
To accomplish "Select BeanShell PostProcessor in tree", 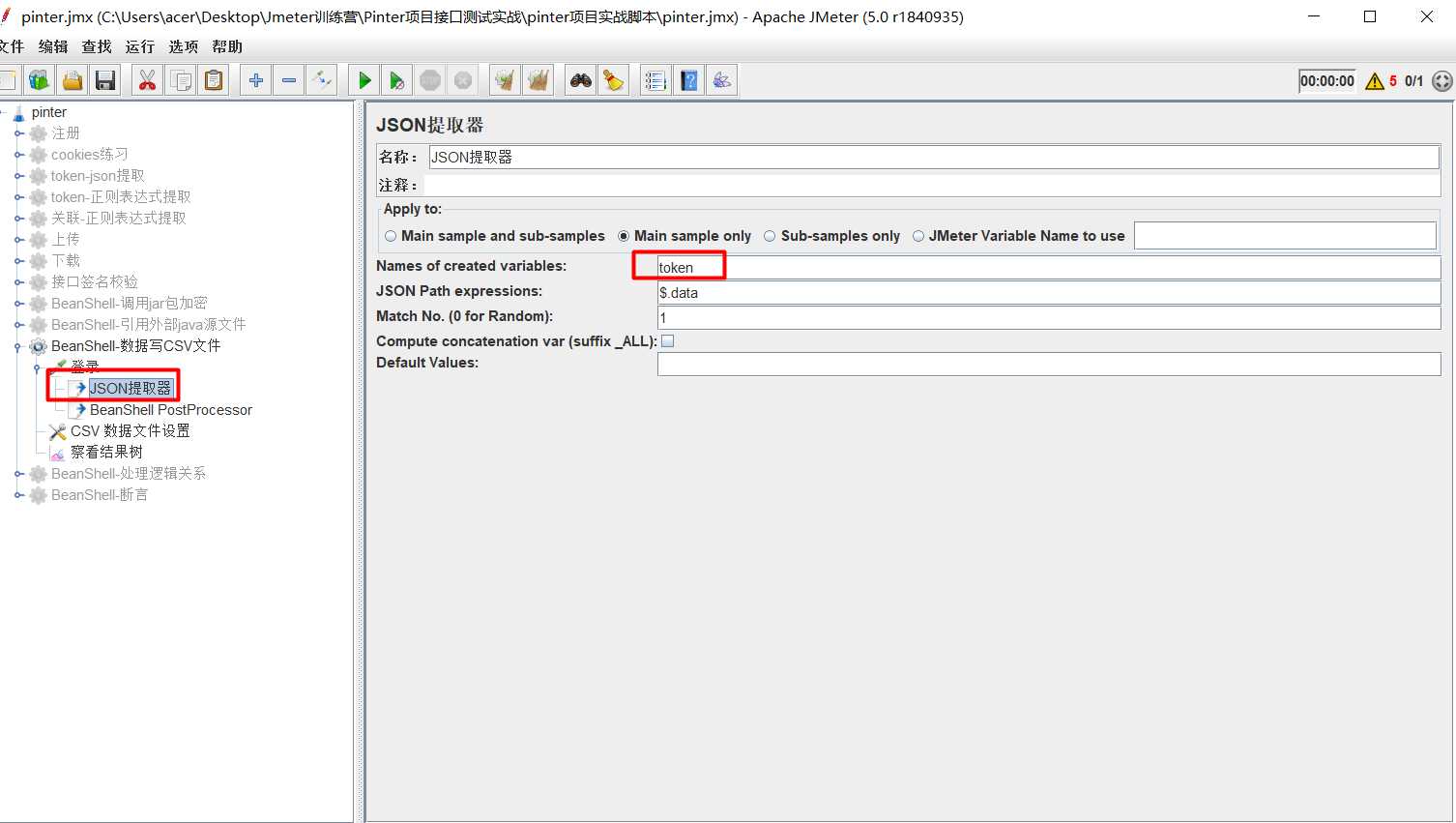I will click(x=170, y=410).
